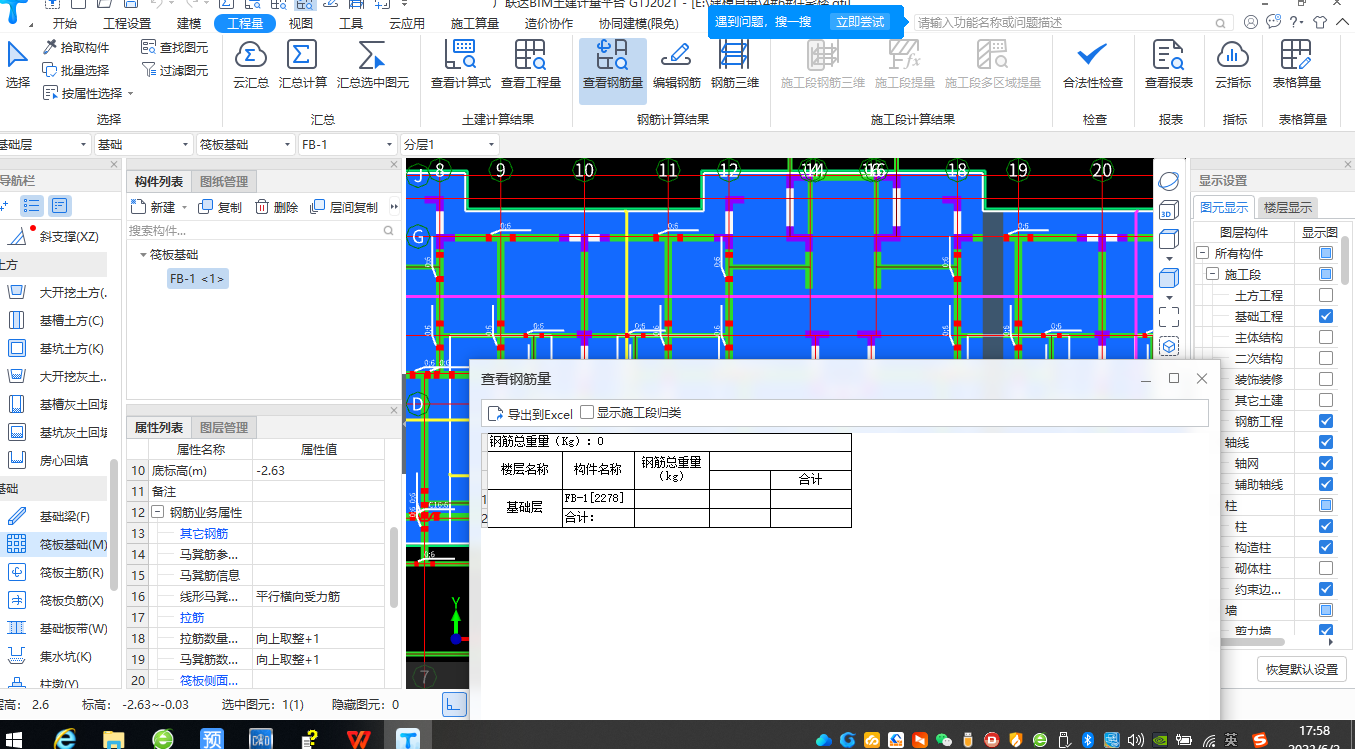
Task: Run 汇总计算 summary calculation
Action: (x=303, y=65)
